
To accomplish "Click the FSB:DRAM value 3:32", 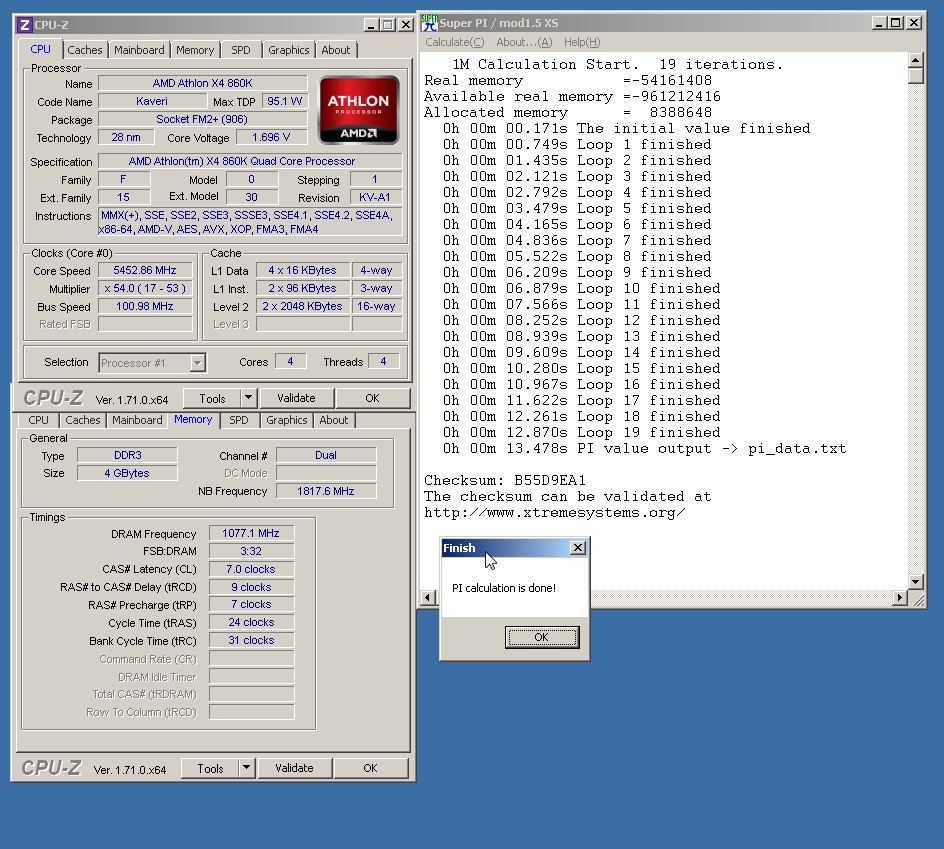I will 251,551.
